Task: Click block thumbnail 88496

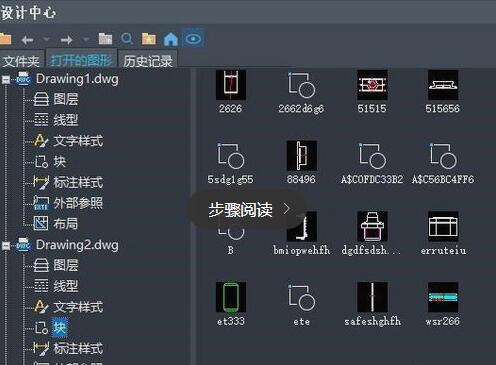Action: [x=302, y=156]
